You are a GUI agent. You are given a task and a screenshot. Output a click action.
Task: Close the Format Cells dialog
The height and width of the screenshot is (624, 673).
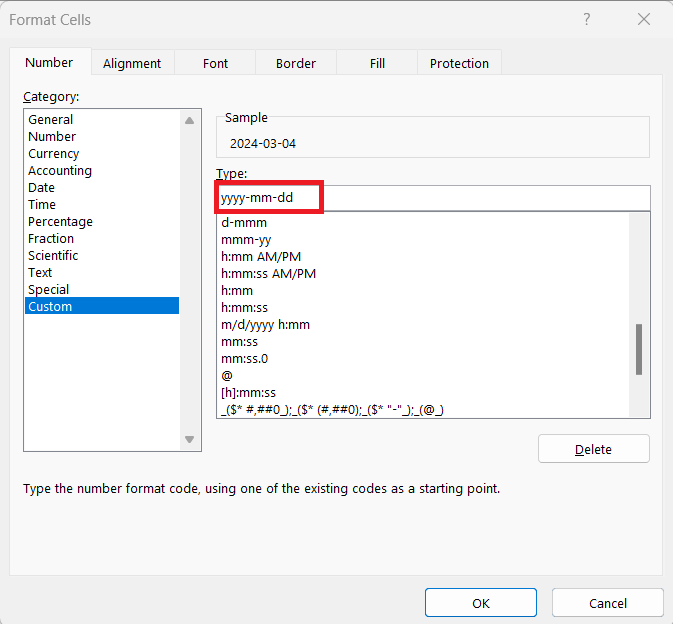(643, 19)
